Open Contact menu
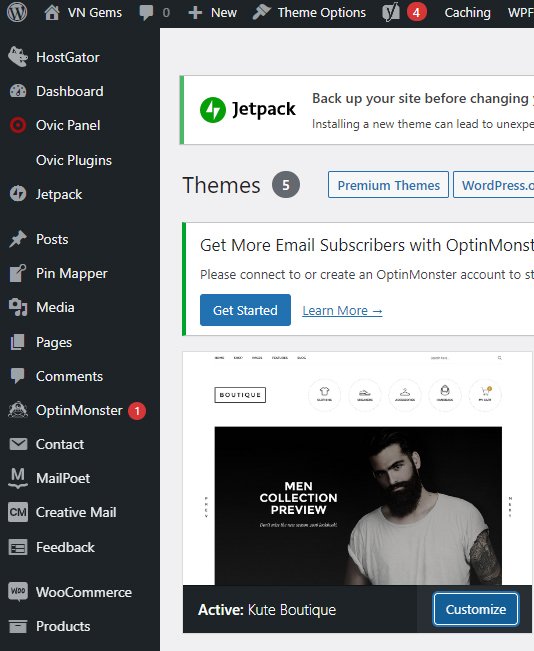Screen dimensions: 534x651 60,444
